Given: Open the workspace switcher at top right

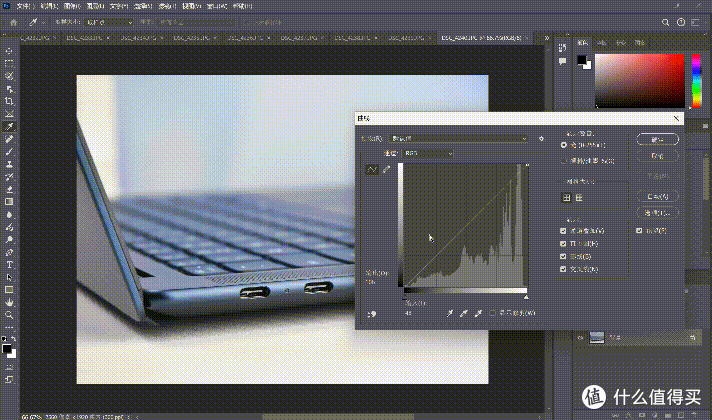Looking at the screenshot, I should [x=695, y=22].
